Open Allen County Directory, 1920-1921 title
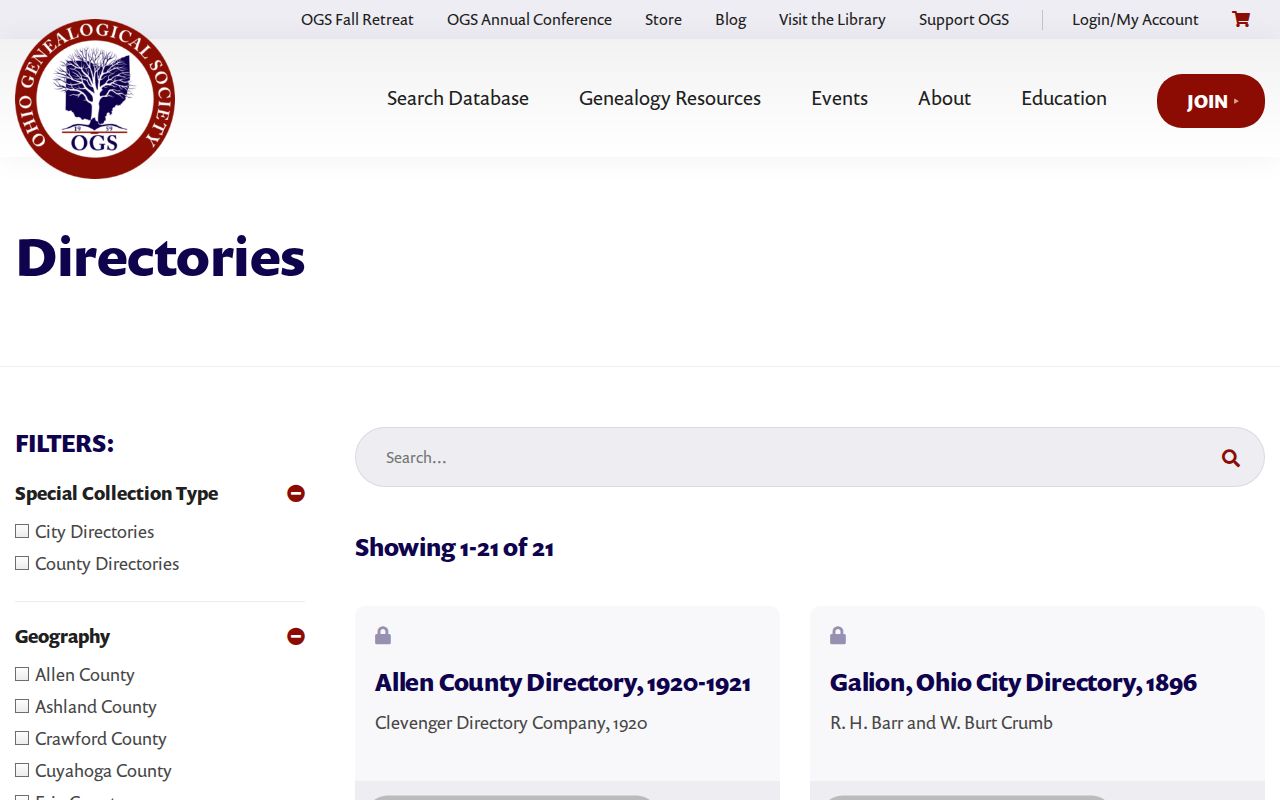Screen dimensions: 1280x800 563,683
